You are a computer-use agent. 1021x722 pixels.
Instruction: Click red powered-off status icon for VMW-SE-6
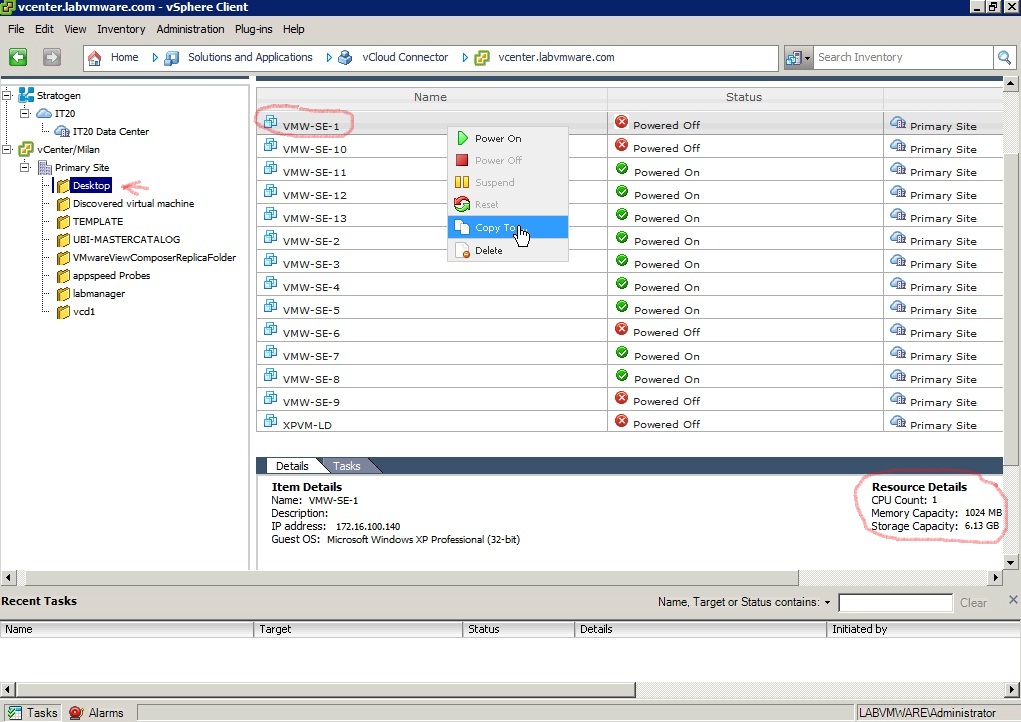622,329
